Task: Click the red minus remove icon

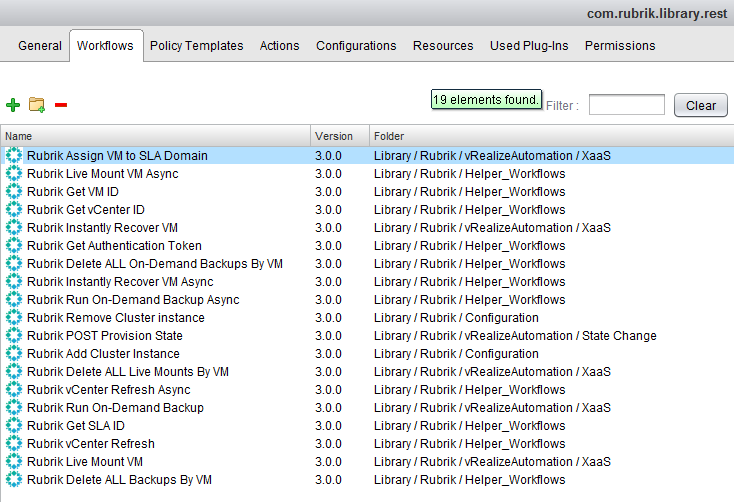Action: click(61, 105)
